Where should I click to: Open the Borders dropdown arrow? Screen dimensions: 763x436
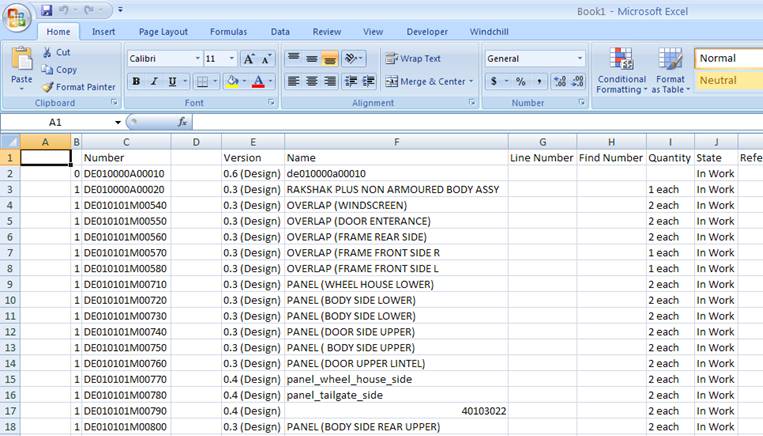pos(215,81)
